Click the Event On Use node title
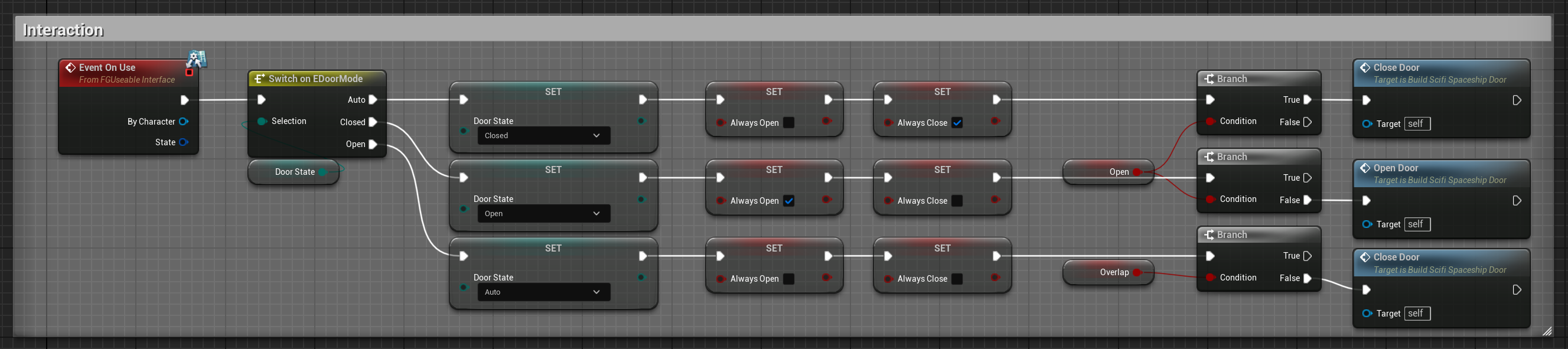1568x349 pixels. point(107,67)
